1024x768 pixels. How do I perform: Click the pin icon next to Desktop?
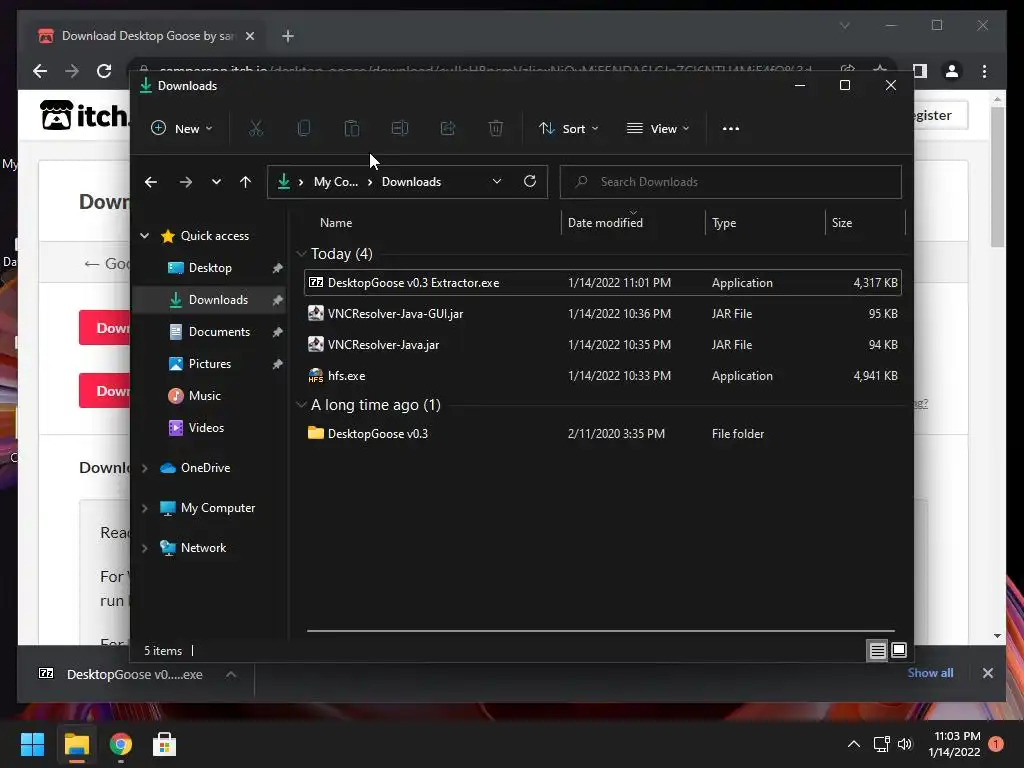coord(277,268)
